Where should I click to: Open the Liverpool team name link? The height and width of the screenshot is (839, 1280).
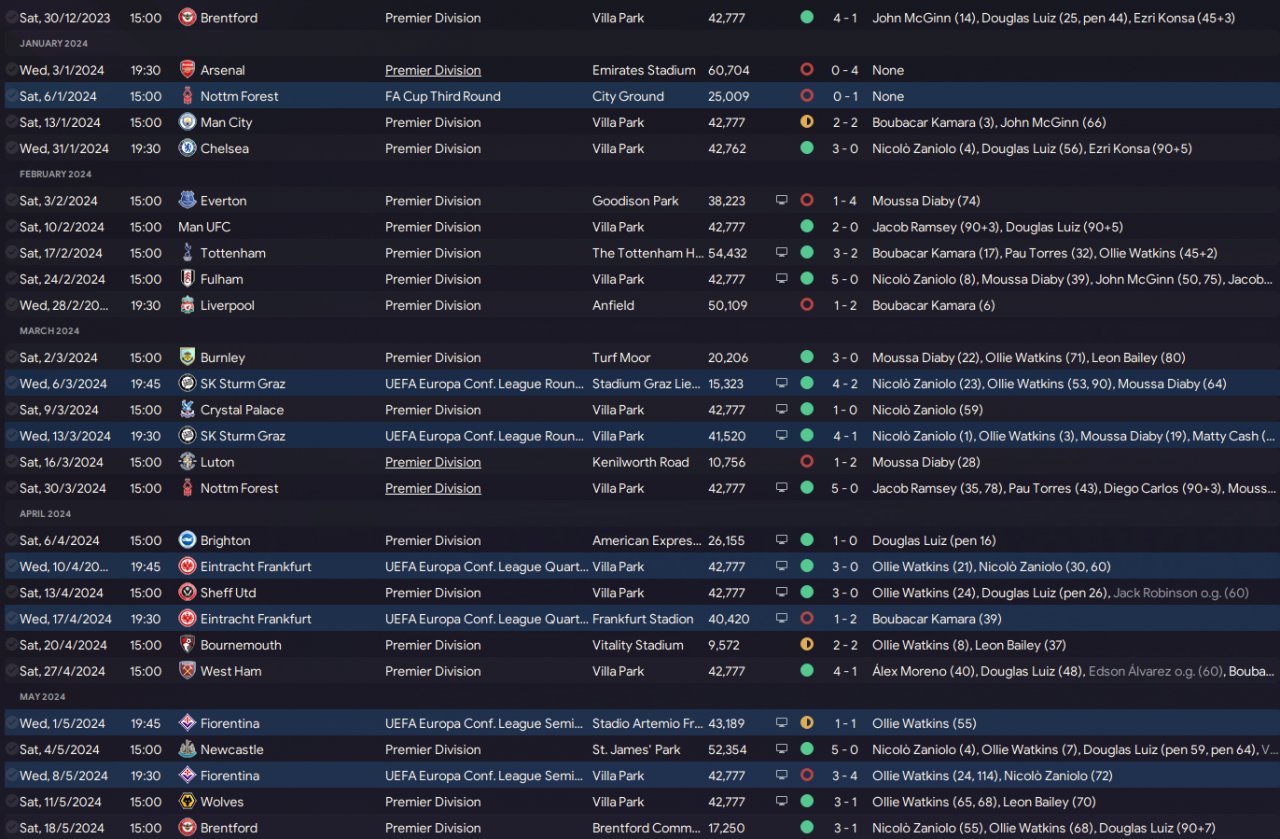click(x=227, y=305)
